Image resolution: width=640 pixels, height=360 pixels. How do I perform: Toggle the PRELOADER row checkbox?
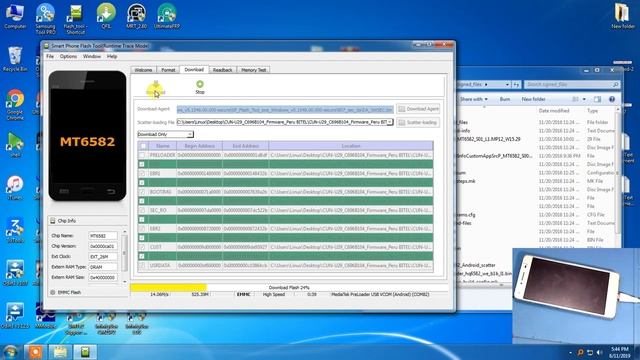142,155
